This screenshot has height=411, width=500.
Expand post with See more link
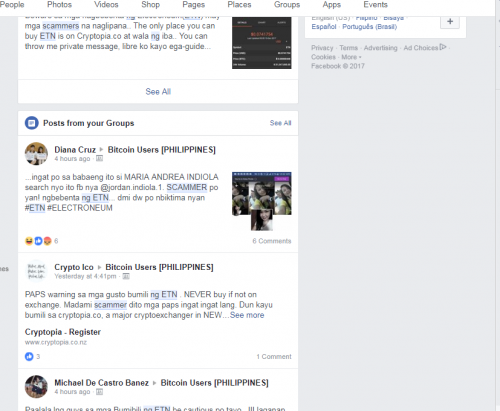coord(247,315)
